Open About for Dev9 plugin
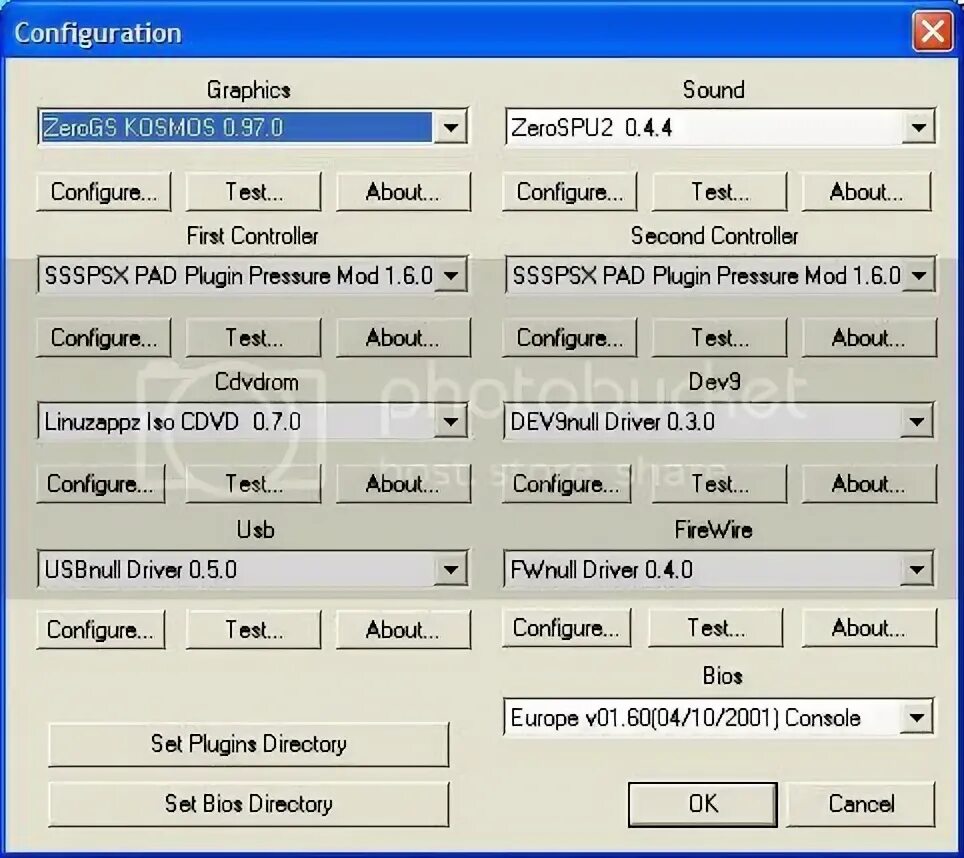 pyautogui.click(x=869, y=484)
